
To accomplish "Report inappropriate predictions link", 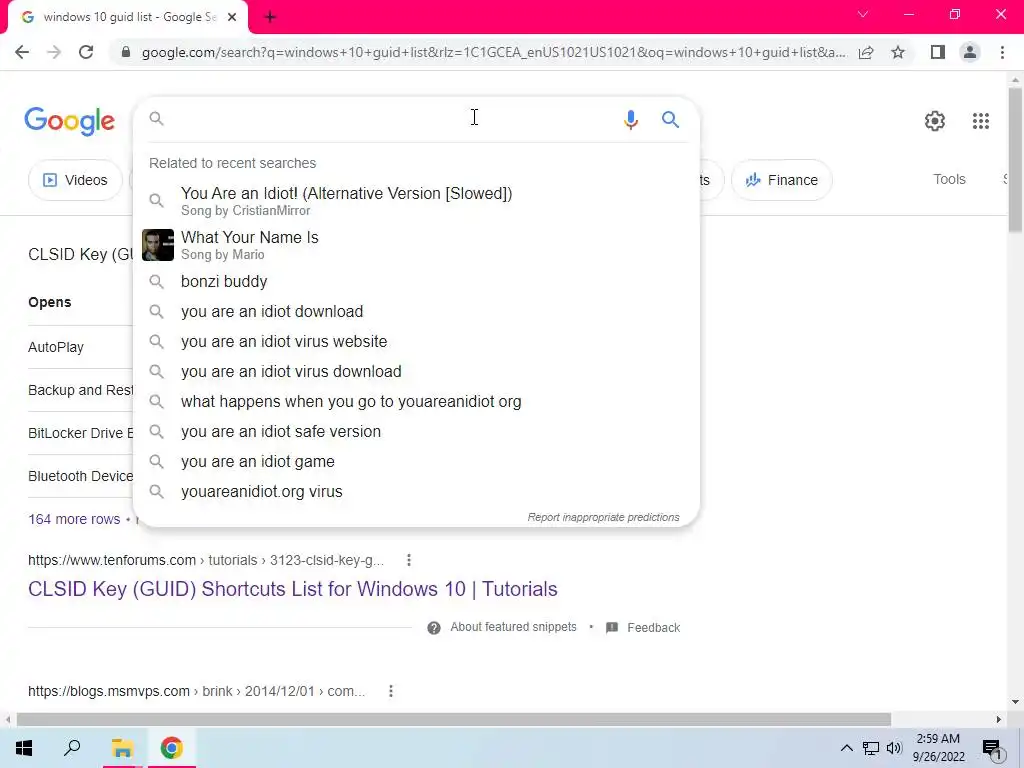I will (603, 517).
